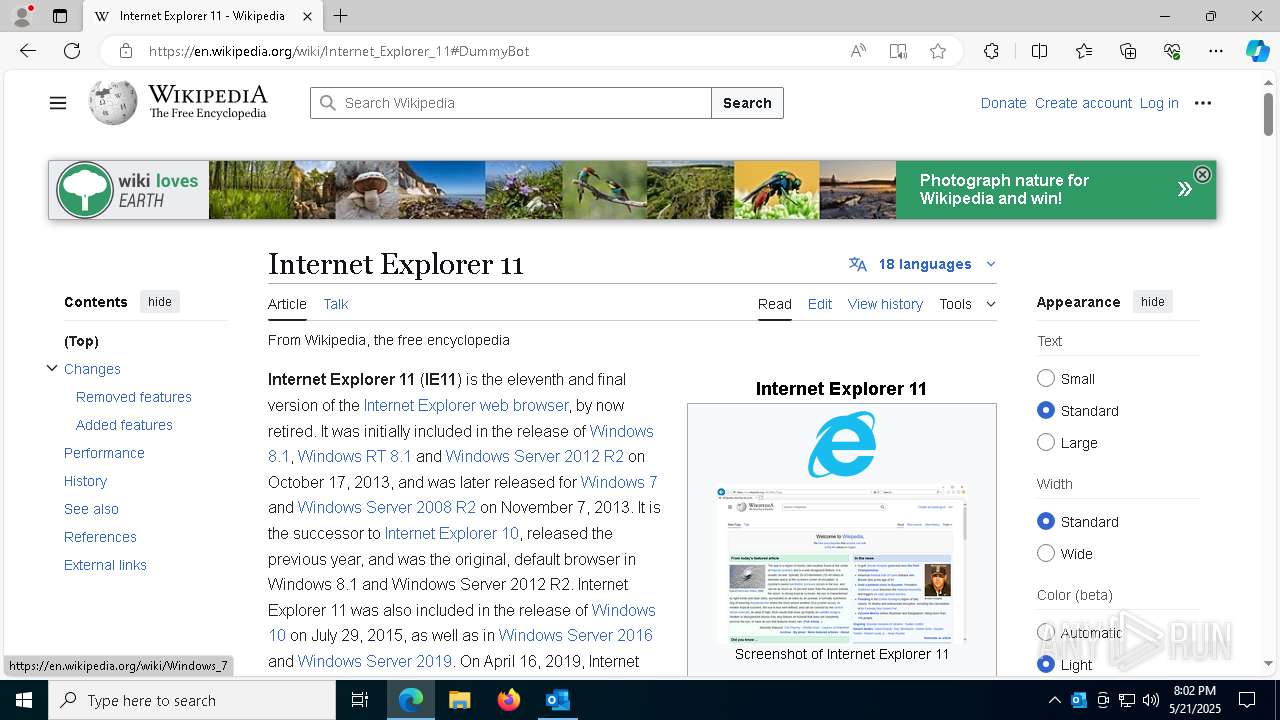
Task: Click the Log in link
Action: (1159, 103)
